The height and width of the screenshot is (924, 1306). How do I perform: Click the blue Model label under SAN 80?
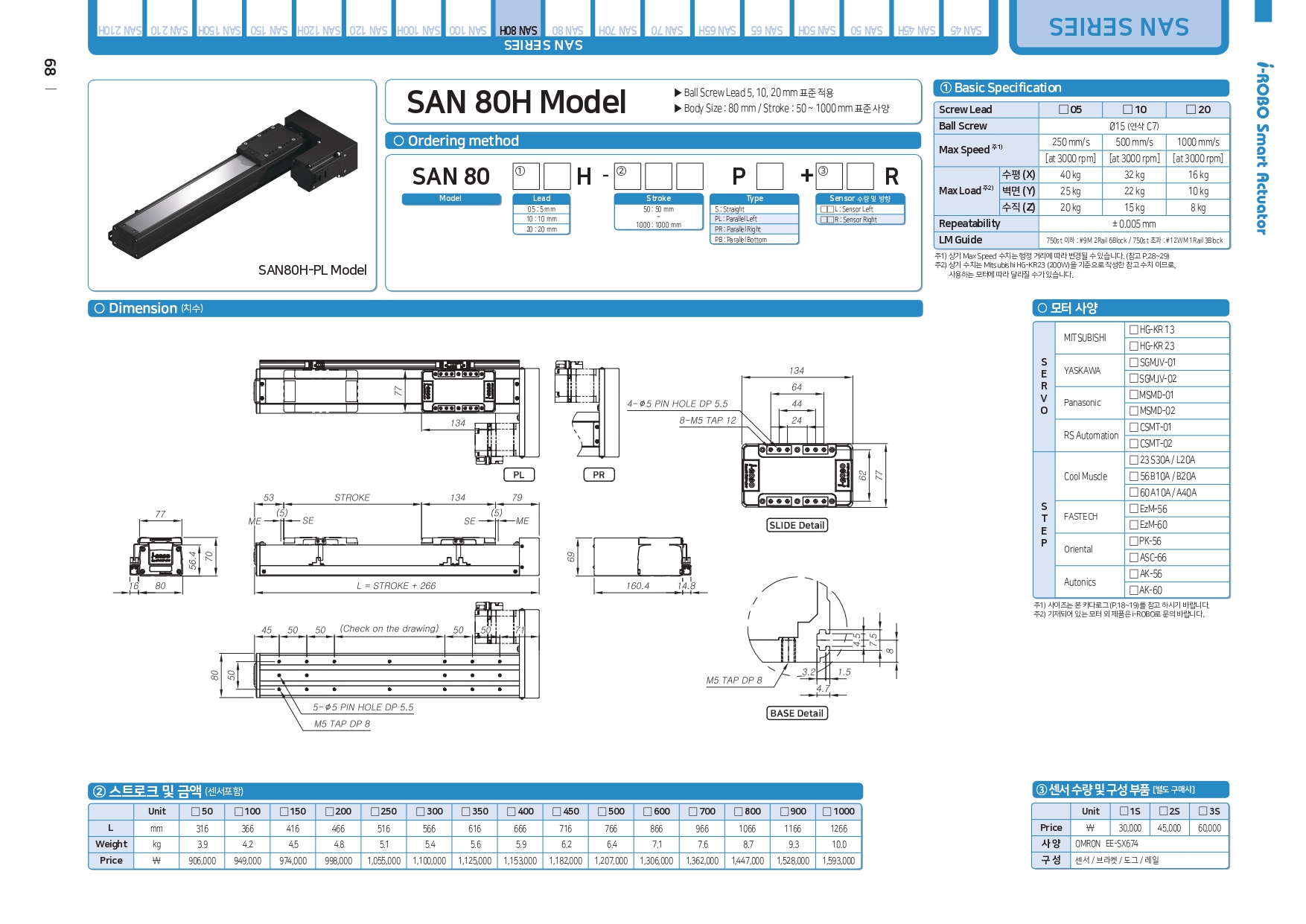[451, 199]
